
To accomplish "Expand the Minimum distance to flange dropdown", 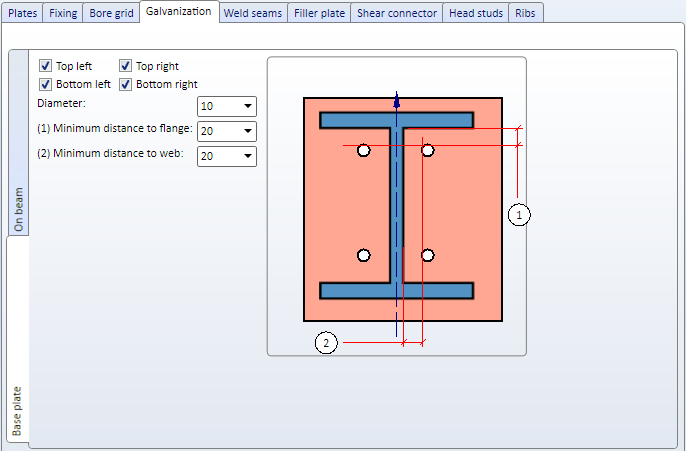I will [x=227, y=131].
